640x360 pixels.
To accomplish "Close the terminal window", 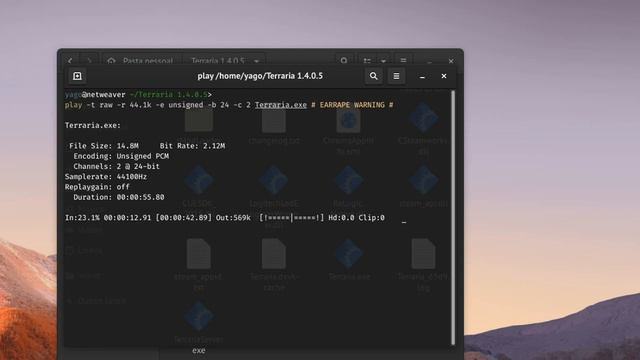I will [x=444, y=76].
